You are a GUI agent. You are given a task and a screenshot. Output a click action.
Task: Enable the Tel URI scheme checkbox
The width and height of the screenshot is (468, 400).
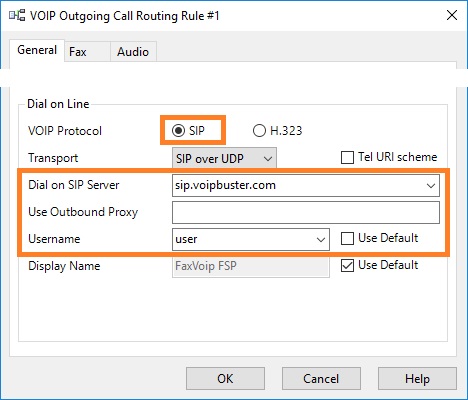[347, 157]
